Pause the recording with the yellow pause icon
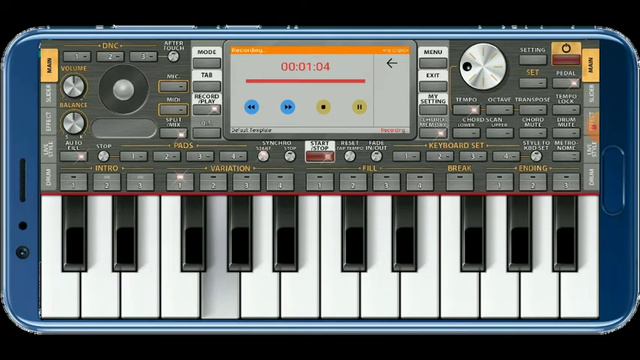Screen dimensions: 640x360 pos(360,107)
